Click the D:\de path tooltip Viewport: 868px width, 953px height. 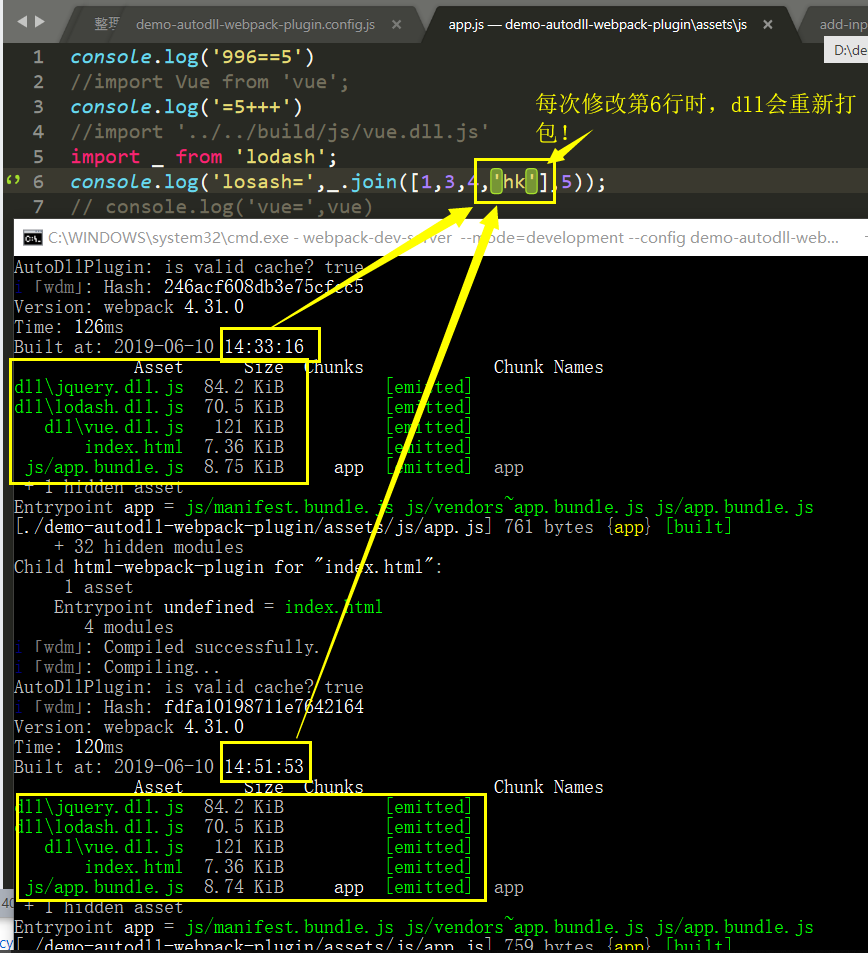(x=846, y=50)
